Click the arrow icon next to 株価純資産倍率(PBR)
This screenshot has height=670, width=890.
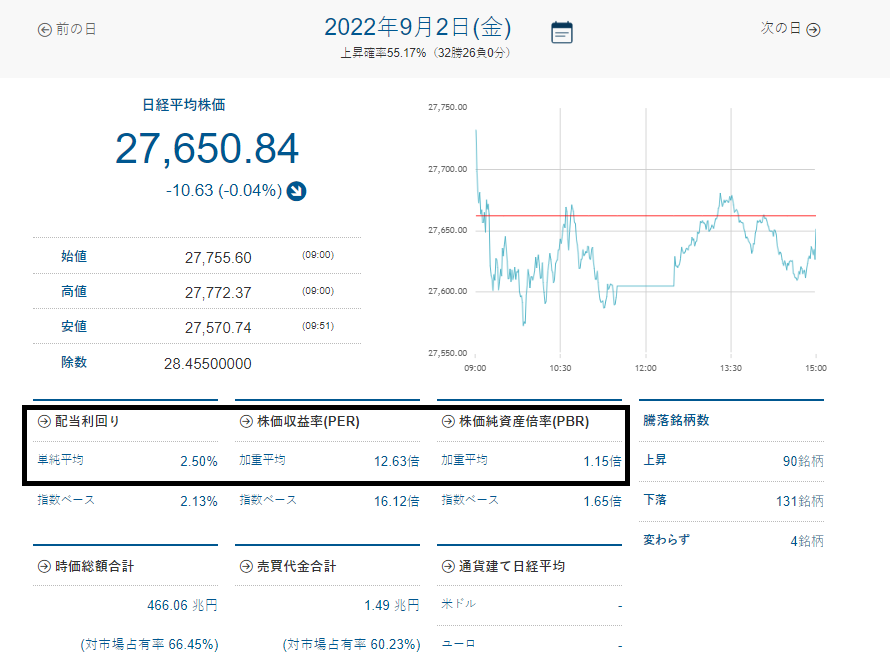448,421
